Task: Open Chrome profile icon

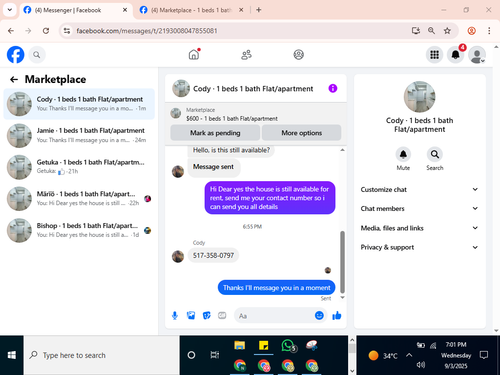Action: [x=471, y=31]
